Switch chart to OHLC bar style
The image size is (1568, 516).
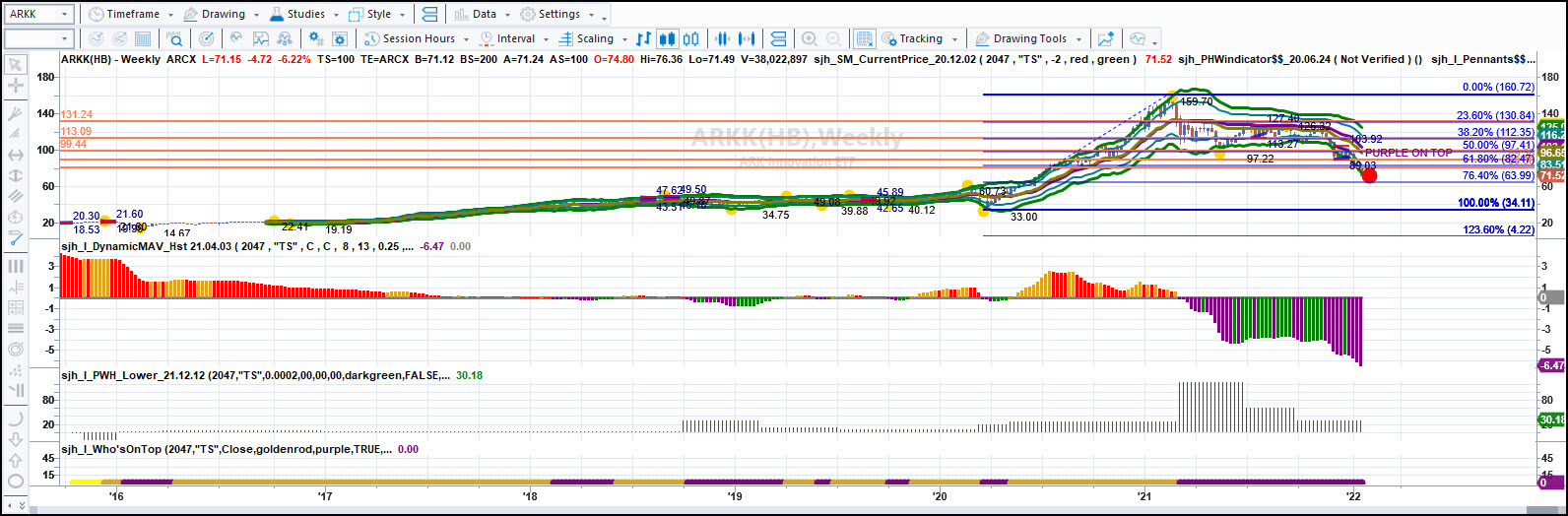coord(643,38)
